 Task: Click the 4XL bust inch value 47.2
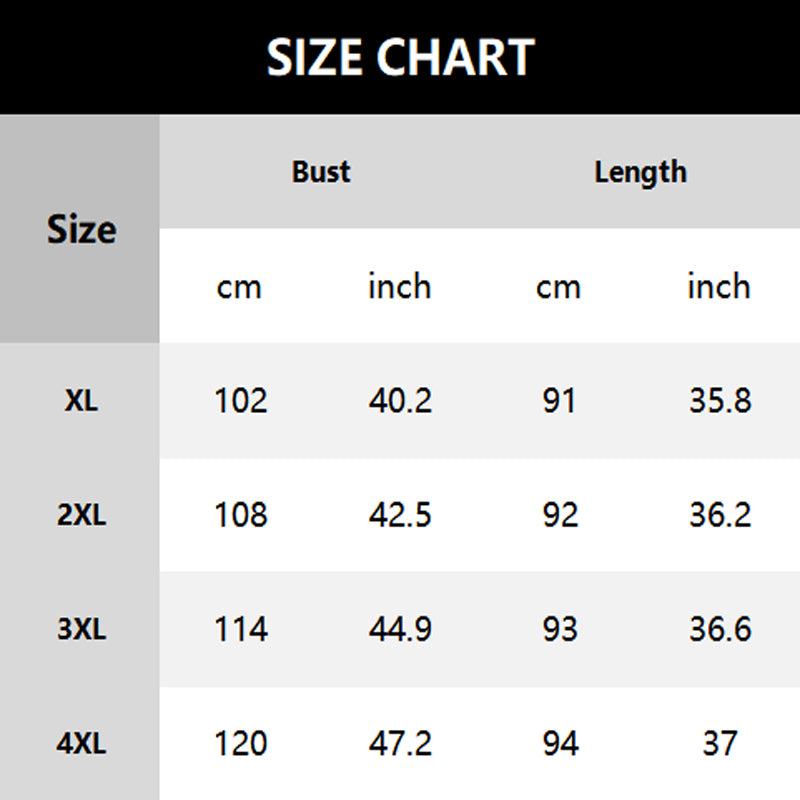(400, 743)
